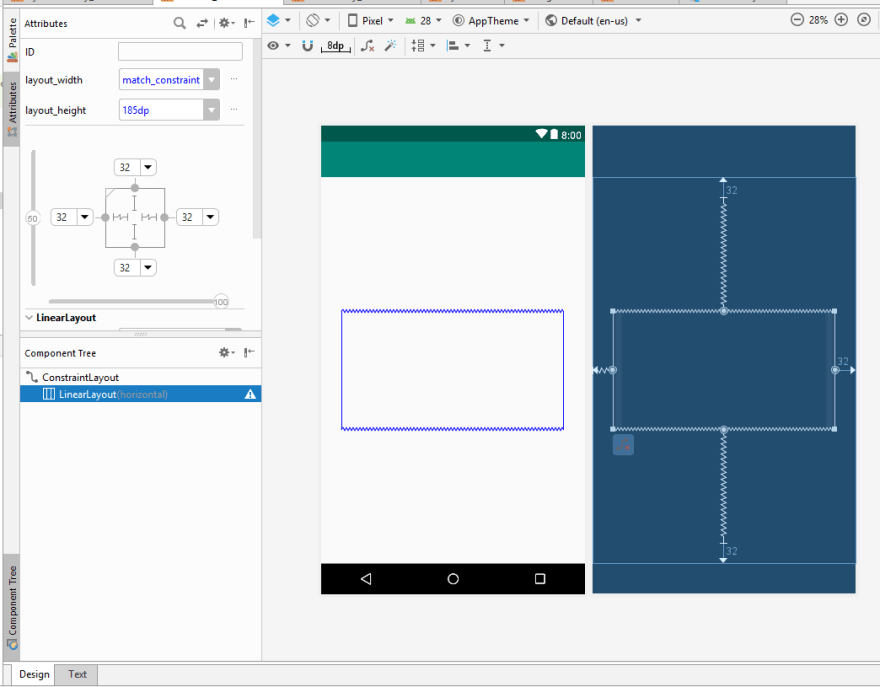Change screen orientation in the editor

318,21
